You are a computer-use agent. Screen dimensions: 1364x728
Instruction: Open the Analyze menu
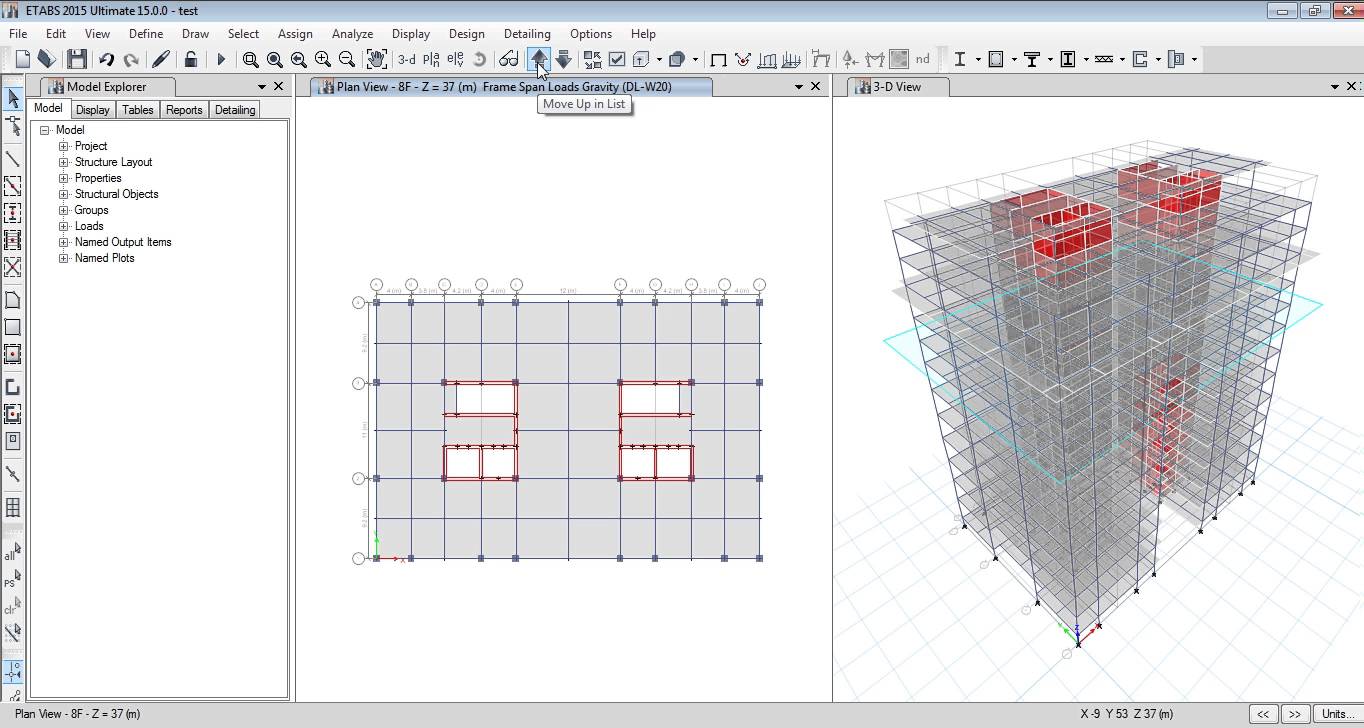point(352,33)
